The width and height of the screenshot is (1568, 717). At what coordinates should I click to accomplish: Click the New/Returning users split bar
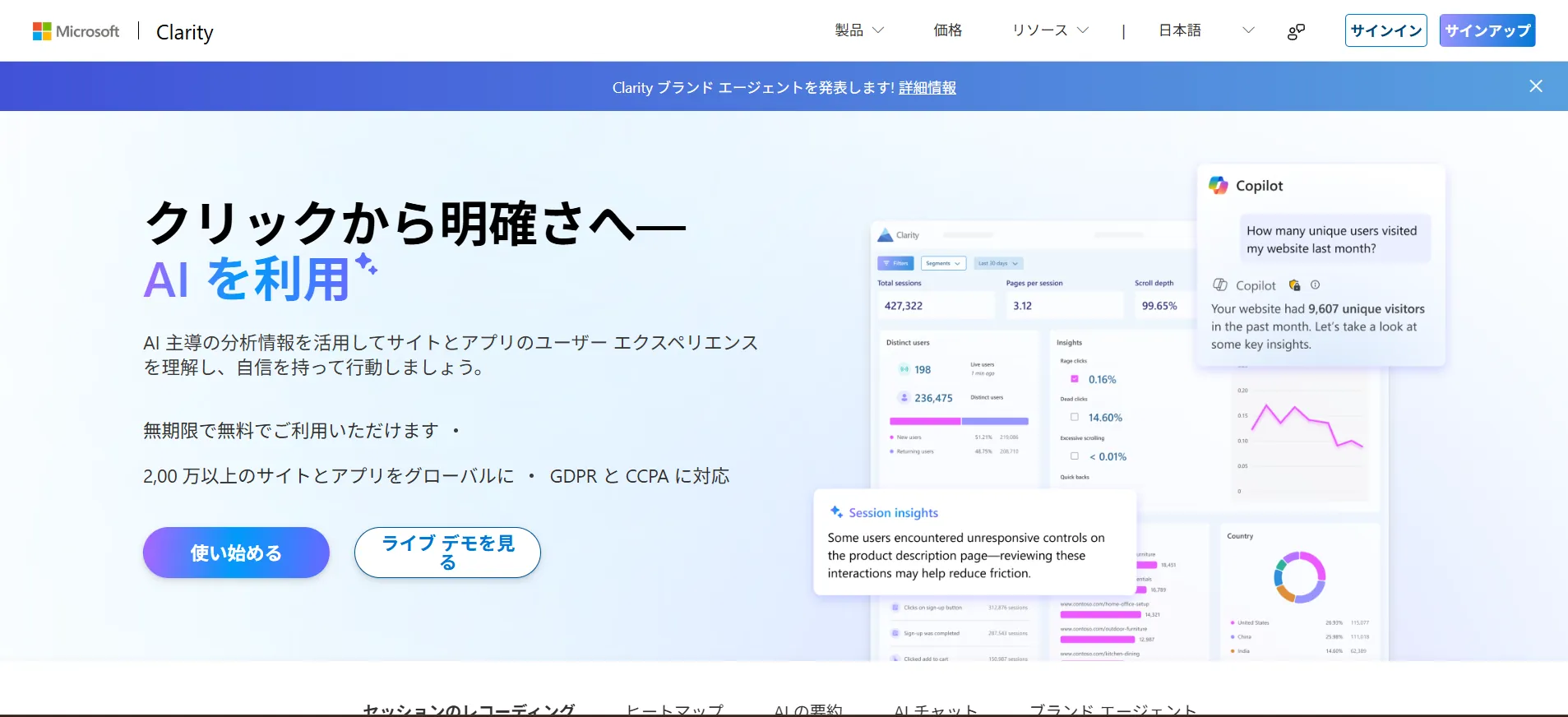[959, 421]
